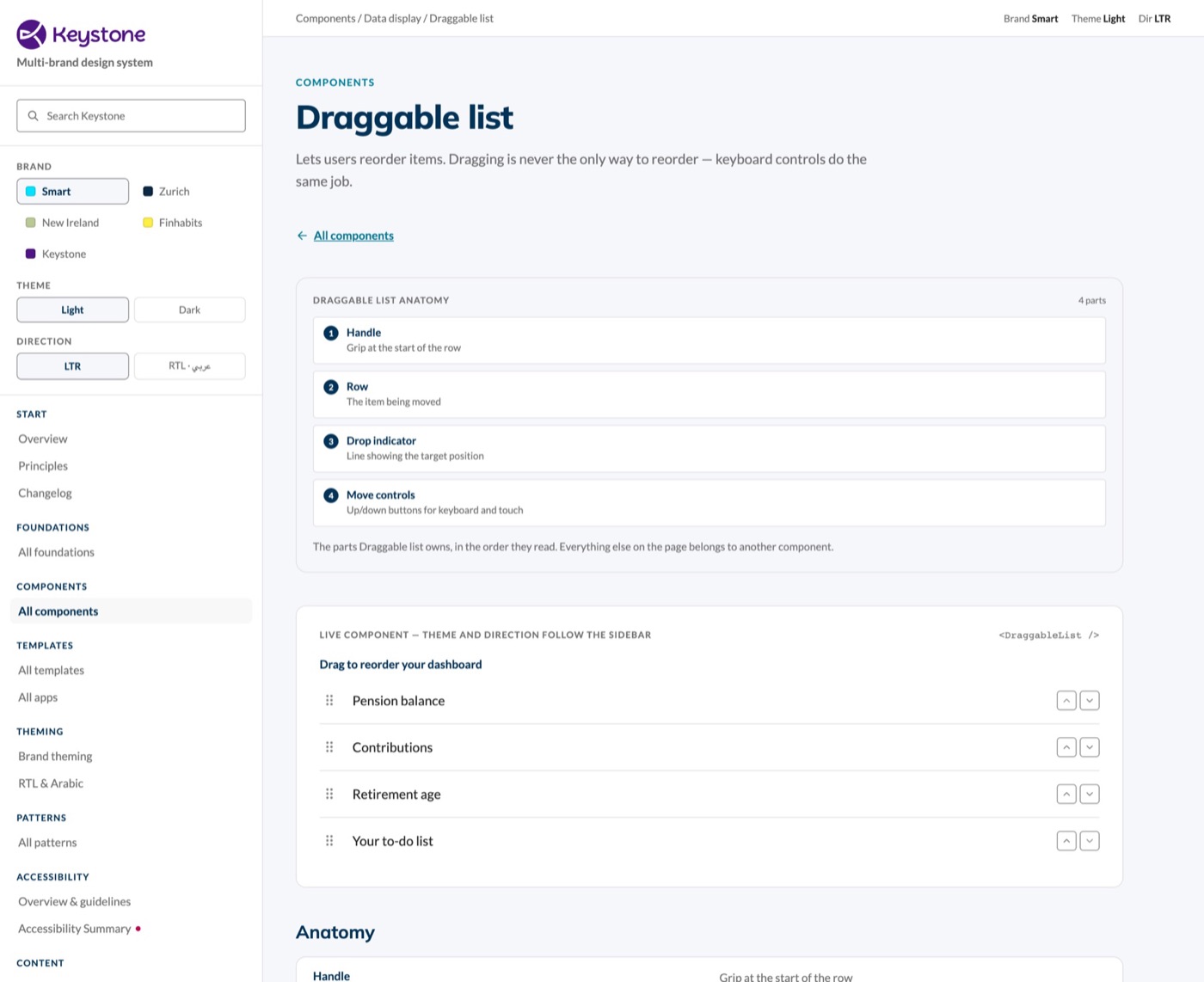Click the Drop indicator anatomy card
The width and height of the screenshot is (1204, 982).
coord(709,449)
